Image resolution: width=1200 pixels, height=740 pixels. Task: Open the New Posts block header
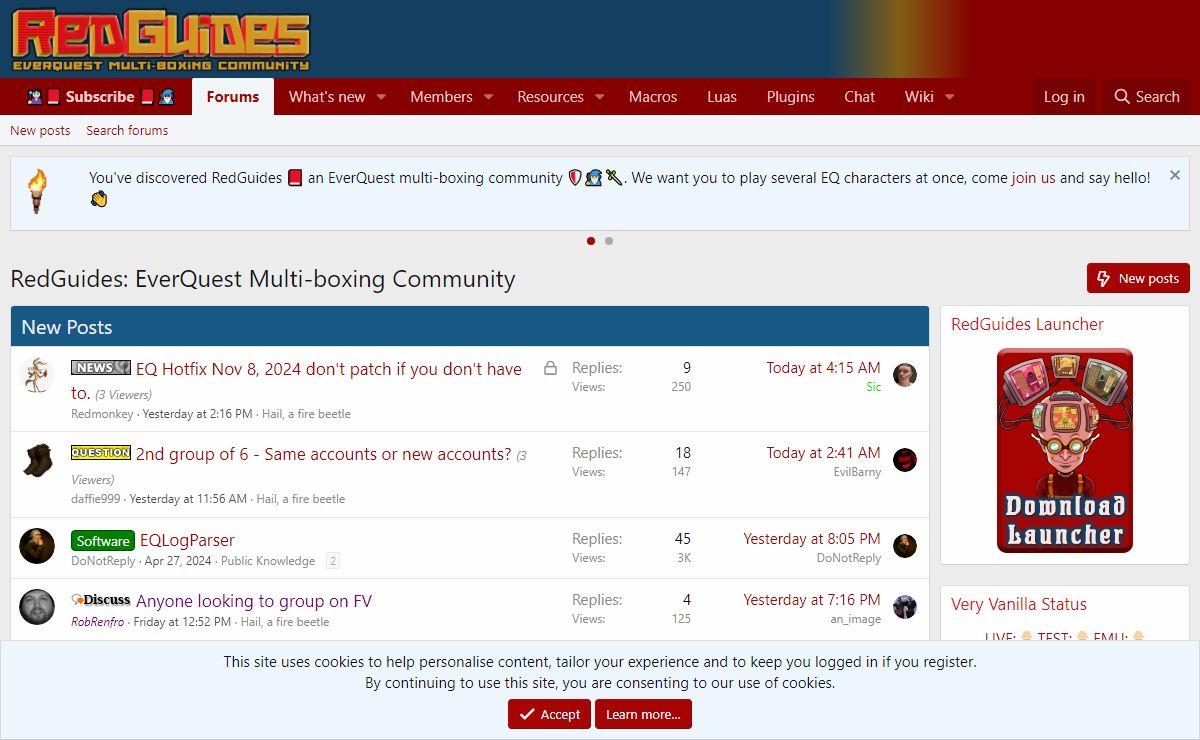click(67, 327)
